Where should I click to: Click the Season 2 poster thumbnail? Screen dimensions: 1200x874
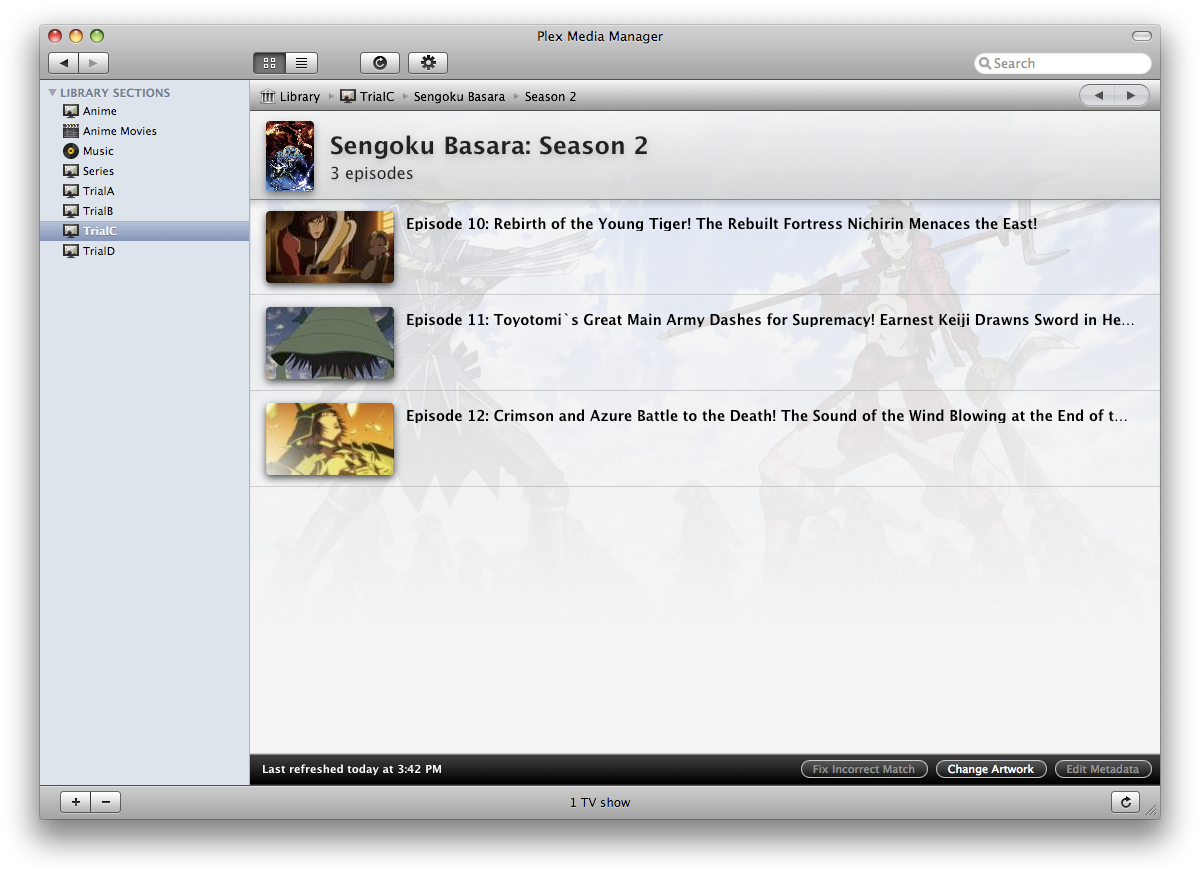click(290, 156)
